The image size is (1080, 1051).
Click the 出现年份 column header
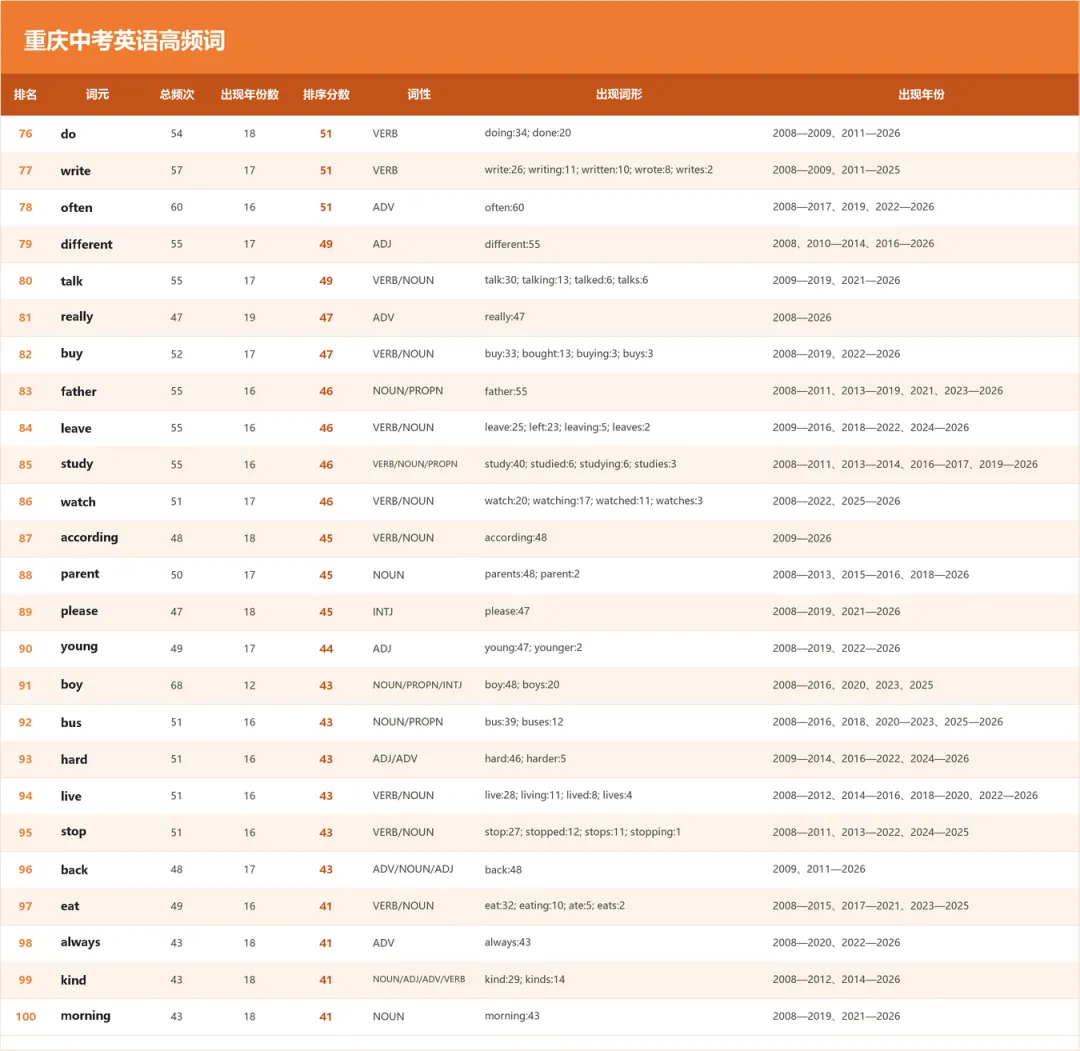coord(921,94)
